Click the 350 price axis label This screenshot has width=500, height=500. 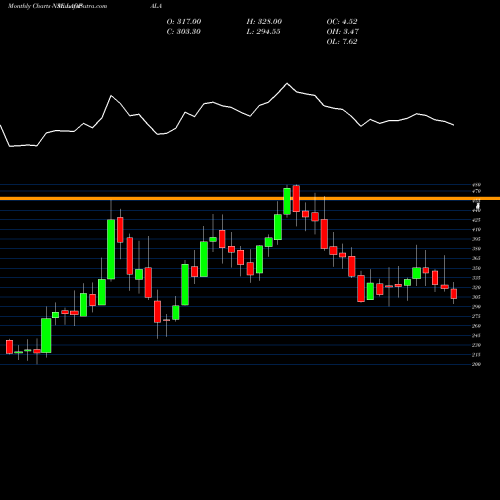click(x=476, y=268)
